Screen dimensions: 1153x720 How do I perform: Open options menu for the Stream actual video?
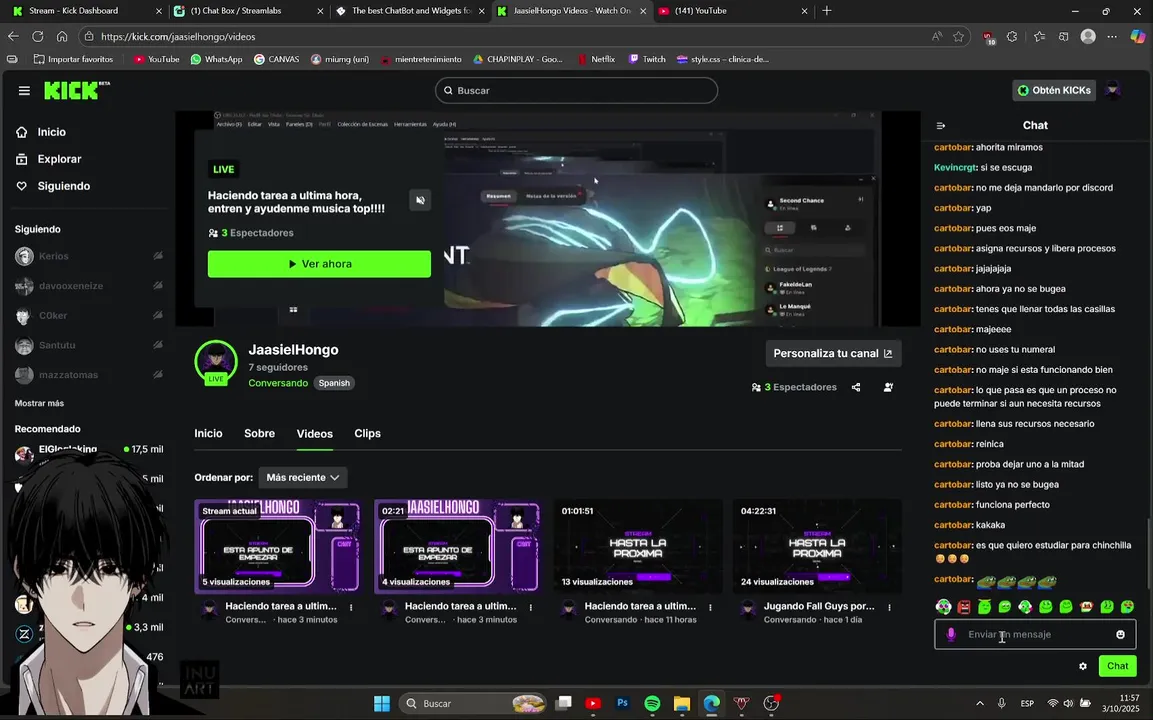pyautogui.click(x=351, y=607)
